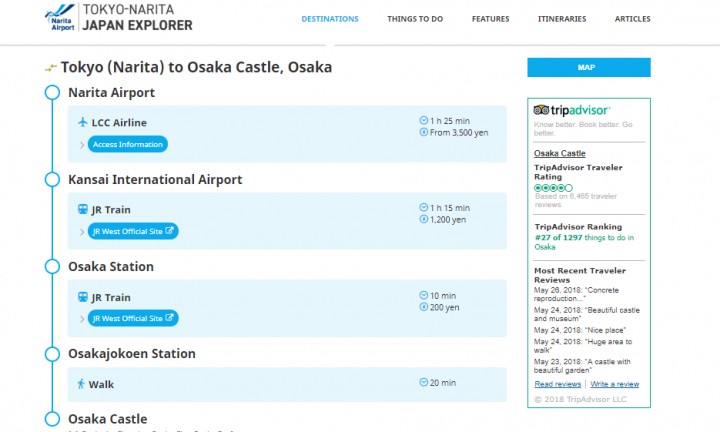Follow the Read reviews link
Image resolution: width=720 pixels, height=432 pixels.
(557, 384)
